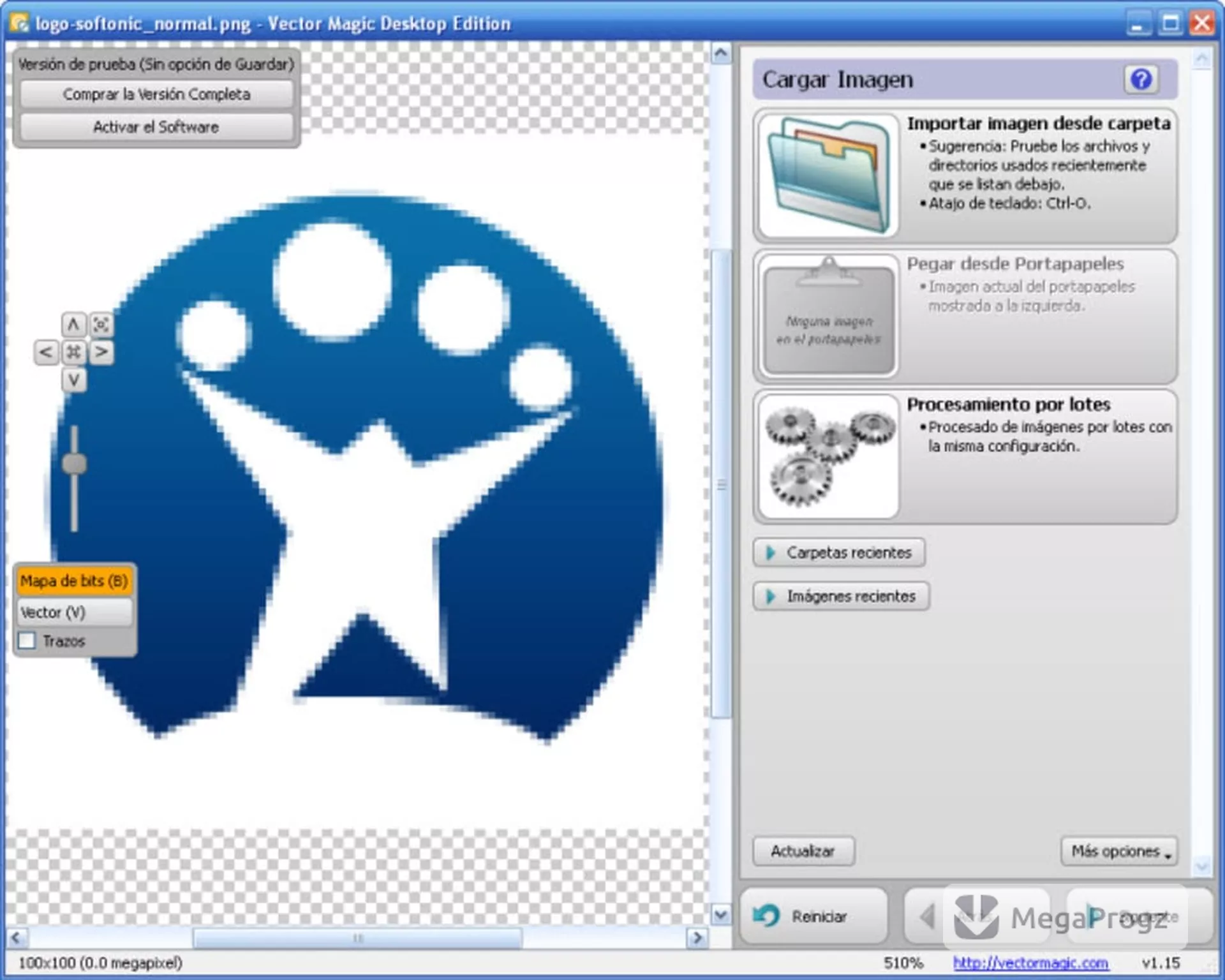Open the vectormagic.com link
Image resolution: width=1225 pixels, height=980 pixels.
click(x=1030, y=963)
